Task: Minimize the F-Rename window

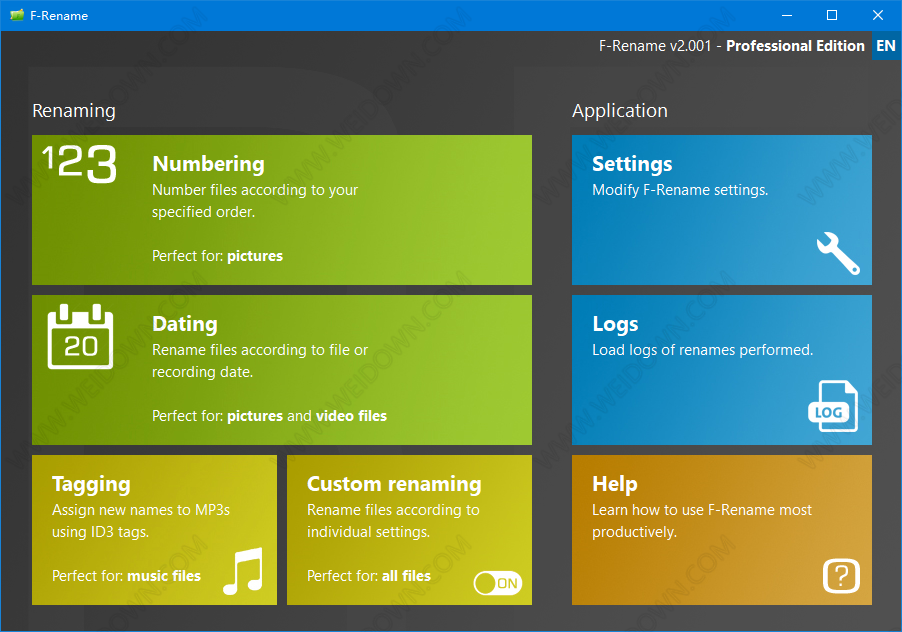Action: click(787, 16)
